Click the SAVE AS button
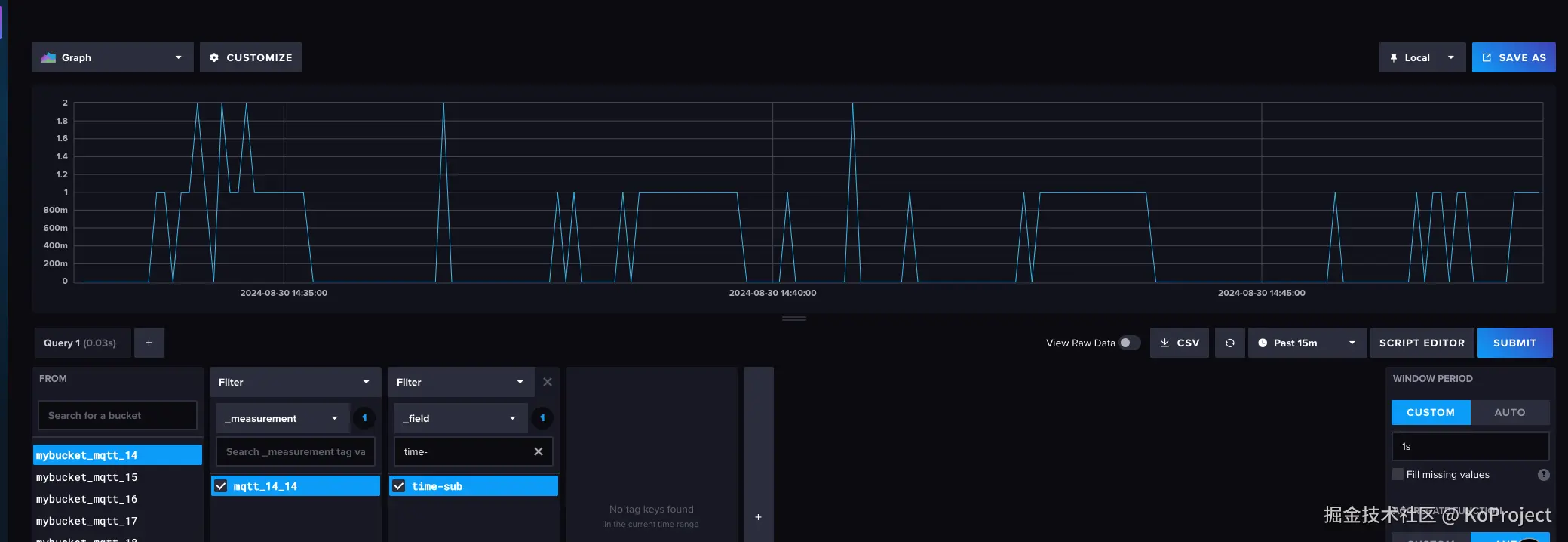 pyautogui.click(x=1513, y=57)
